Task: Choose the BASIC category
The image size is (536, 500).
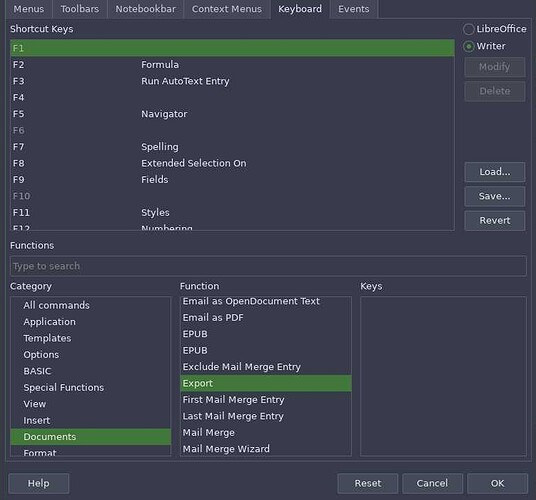Action: click(x=91, y=371)
